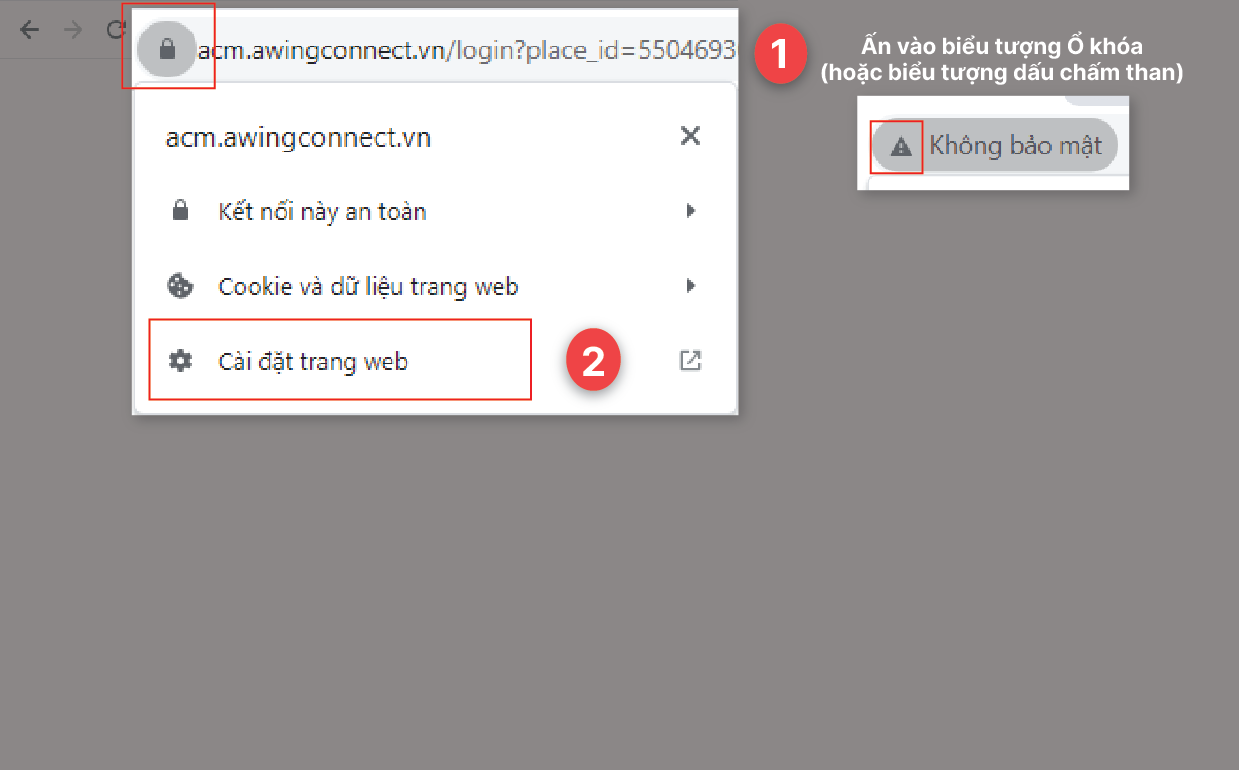
Task: Expand the arrow next to Kết nối này an toàn
Action: pyautogui.click(x=690, y=211)
